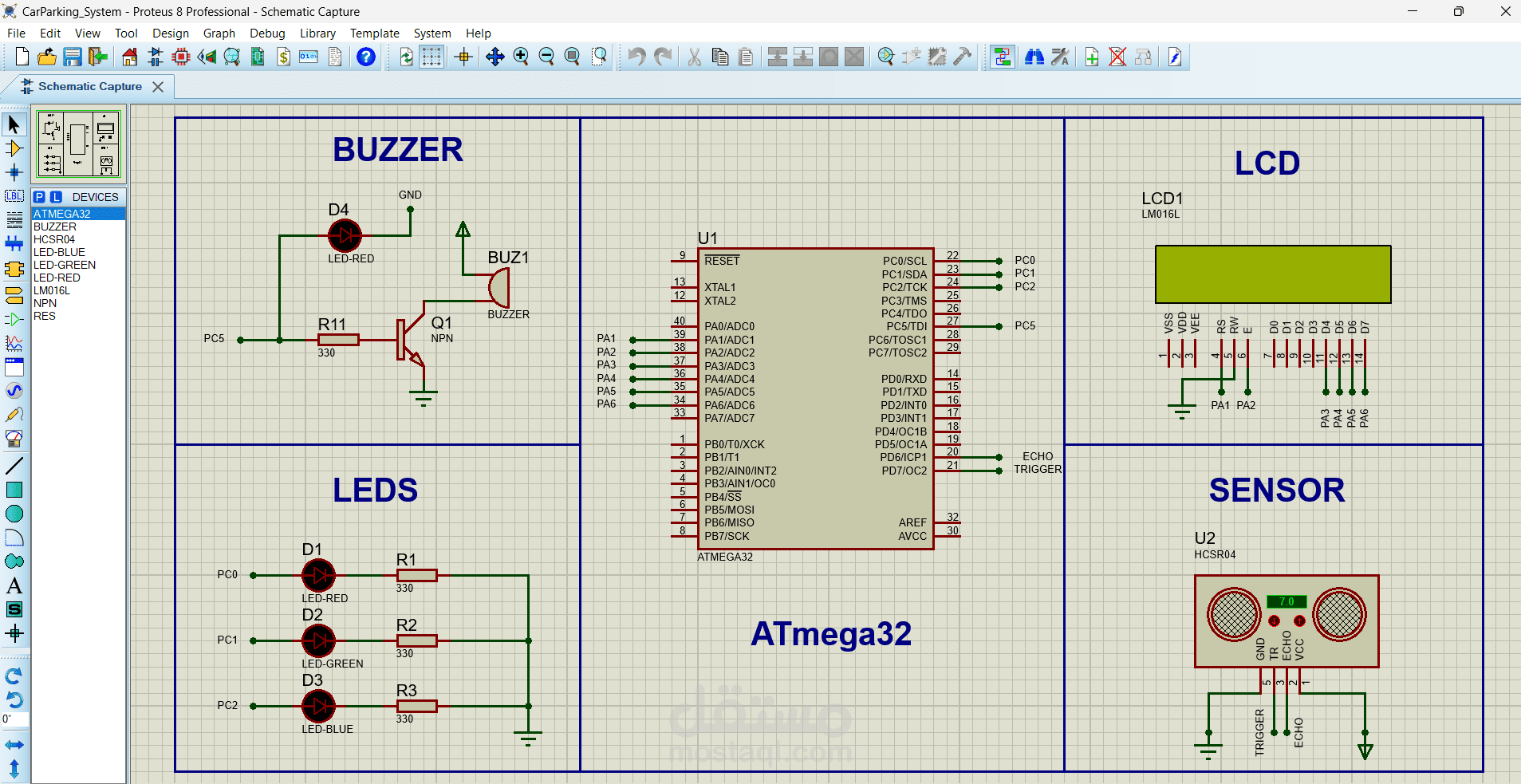Screen dimensions: 1521x784
Task: Click the Redo arrow
Action: tap(662, 57)
